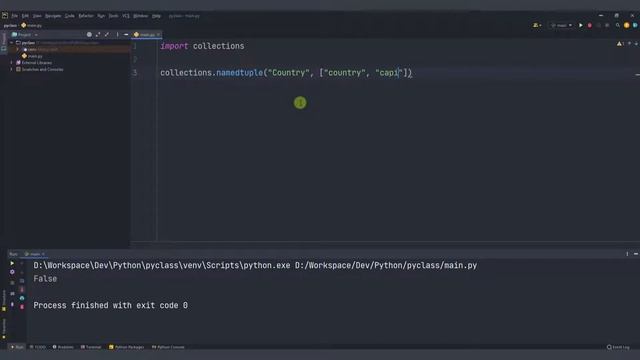Click the orange IDE updates icon
Screen dimensions: 640x360
tap(627, 25)
